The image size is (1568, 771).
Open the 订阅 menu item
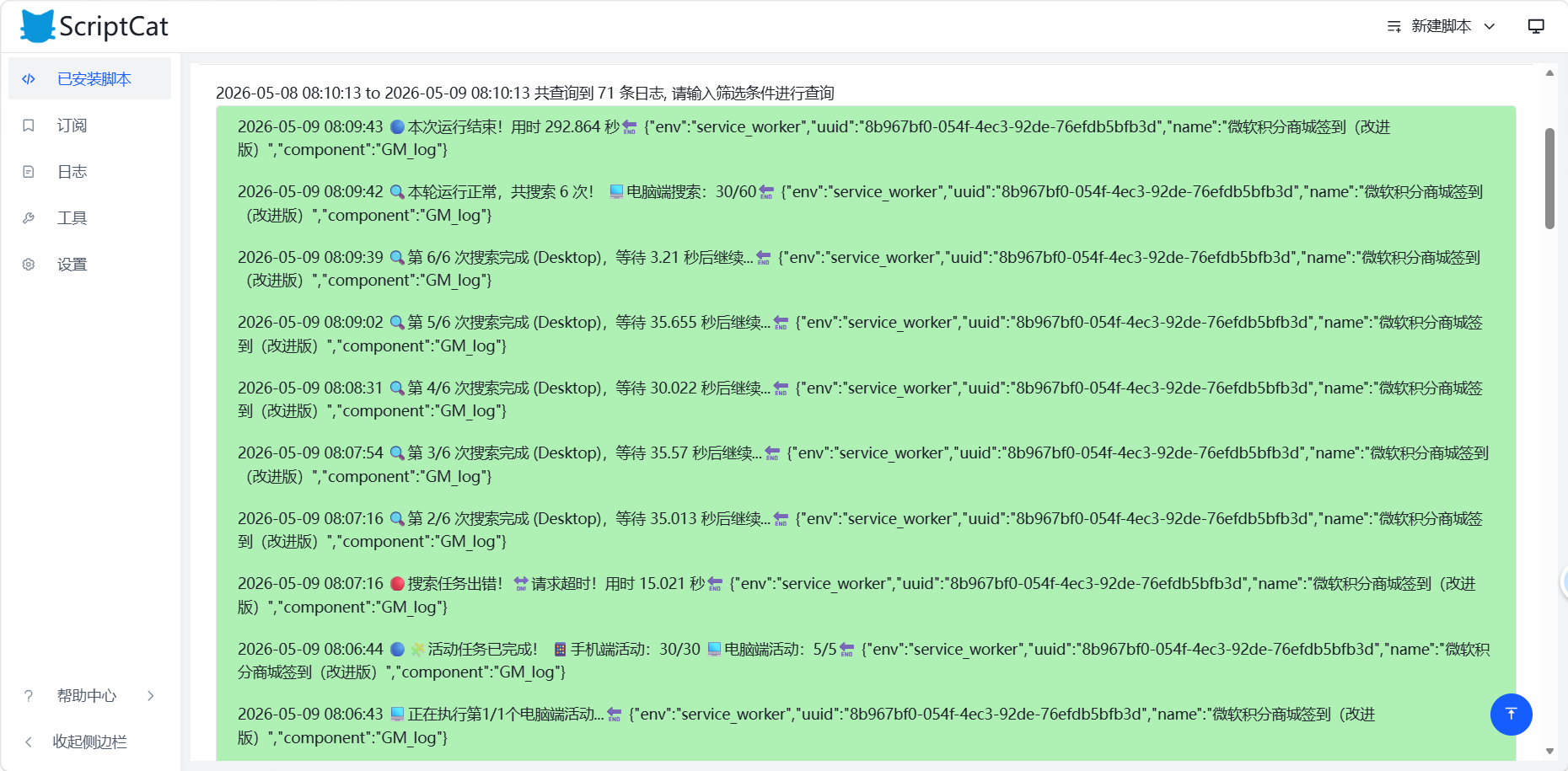tap(89, 125)
